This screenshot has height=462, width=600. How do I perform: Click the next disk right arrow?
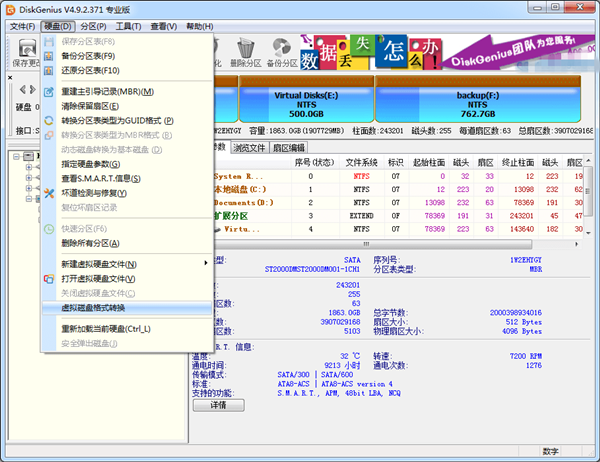tap(33, 90)
